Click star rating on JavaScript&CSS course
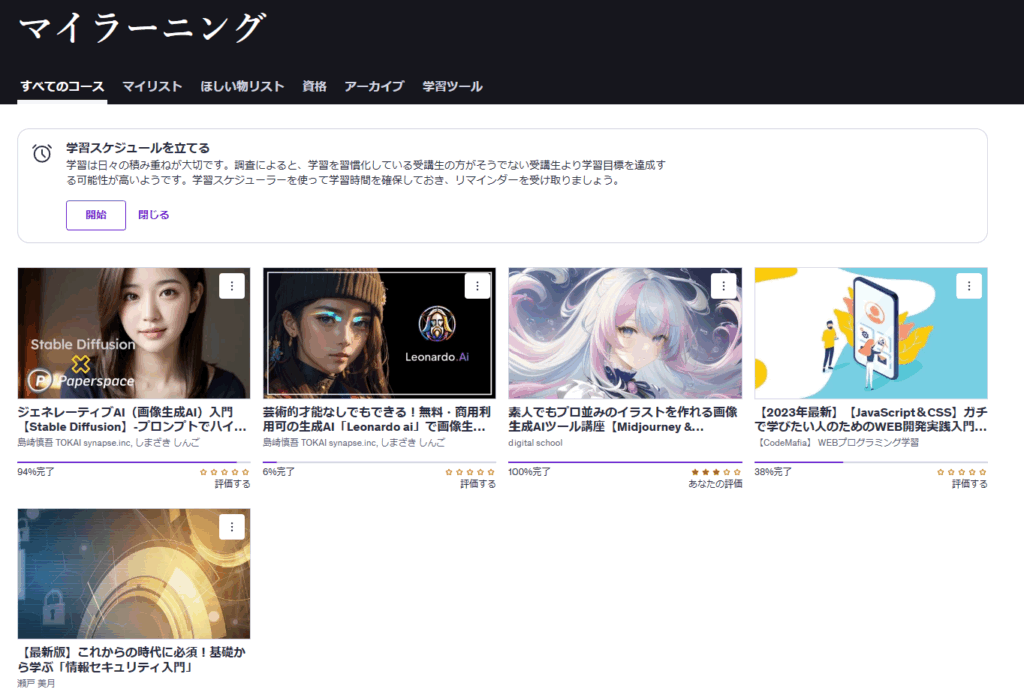1024x698 pixels. 962,472
